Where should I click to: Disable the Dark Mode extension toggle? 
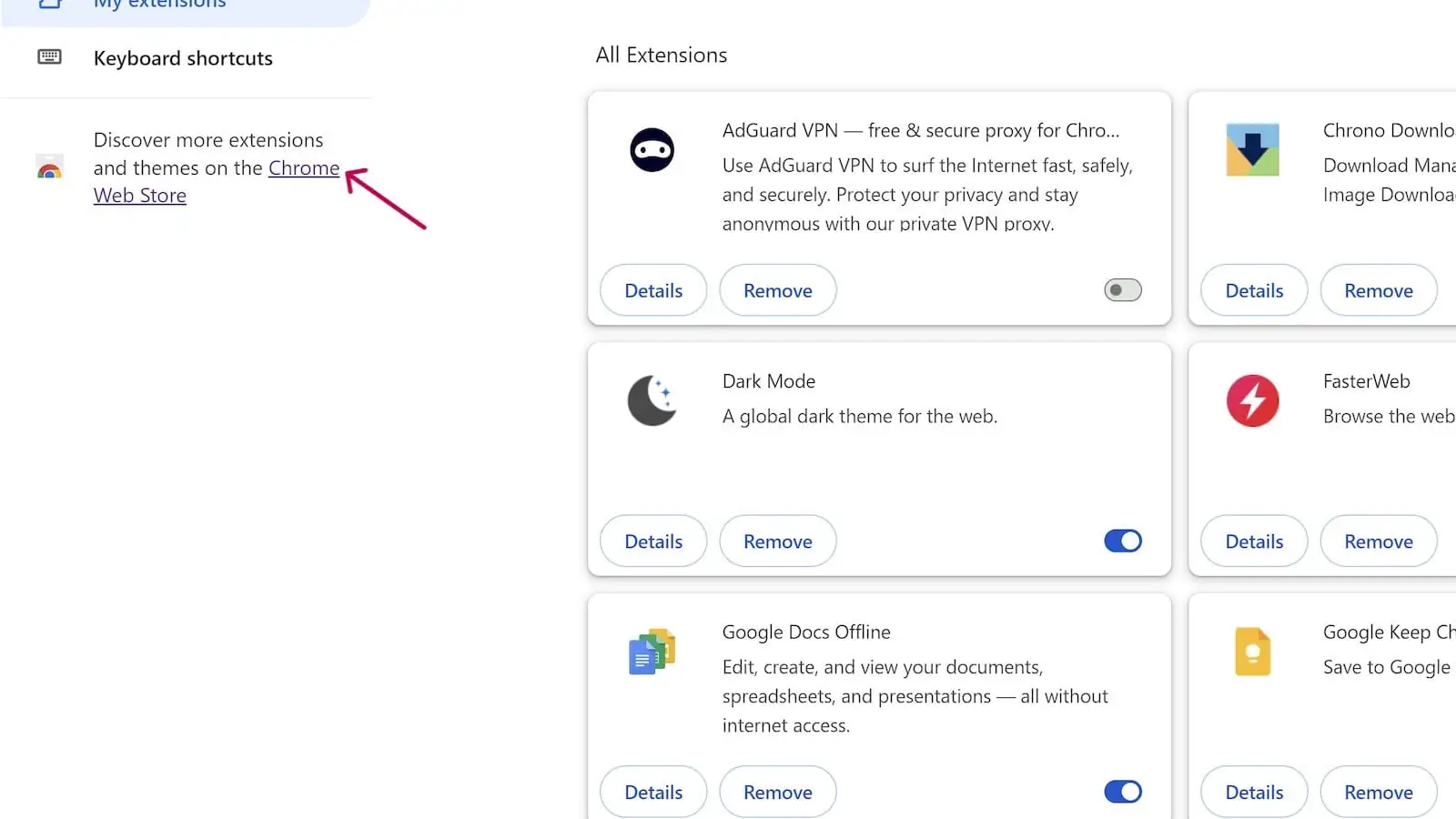pyautogui.click(x=1123, y=541)
